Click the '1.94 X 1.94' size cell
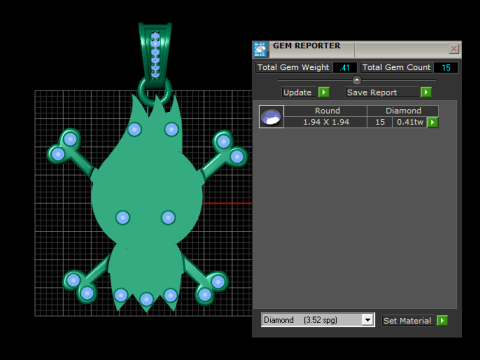The image size is (480, 360). tap(325, 122)
